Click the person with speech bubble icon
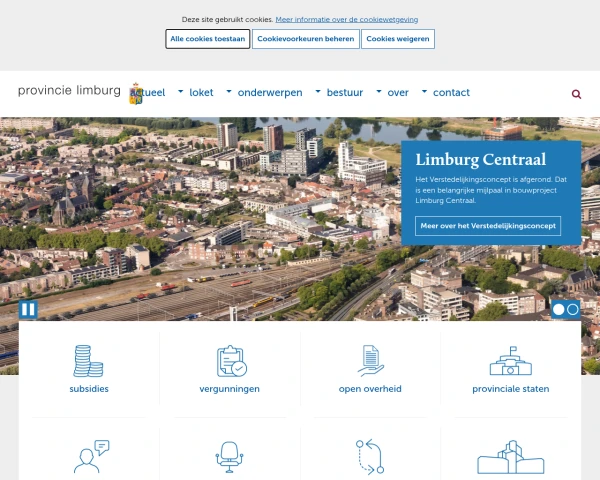This screenshot has height=480, width=600. click(91, 457)
